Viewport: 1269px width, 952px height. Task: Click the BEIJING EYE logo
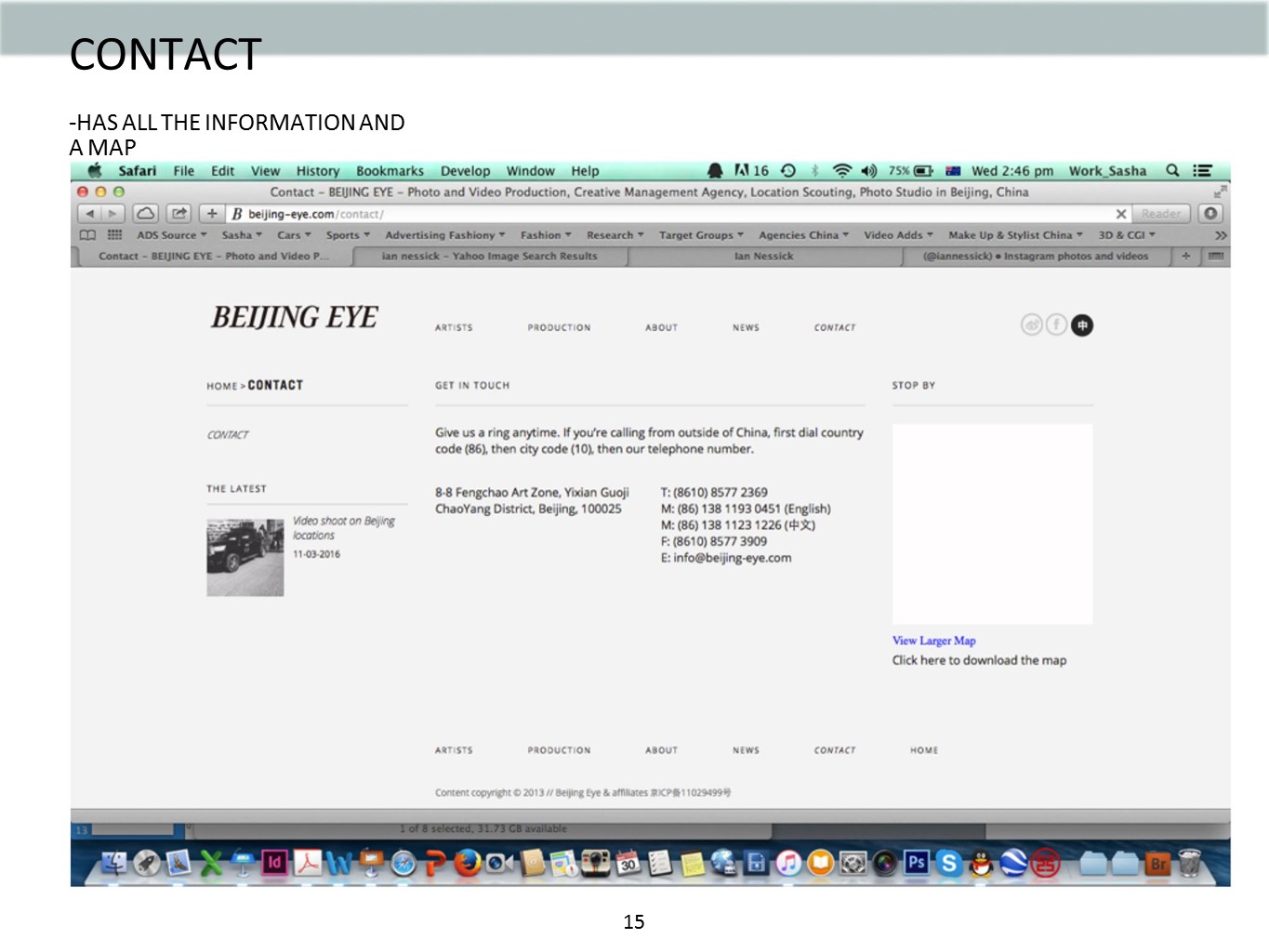pyautogui.click(x=294, y=317)
